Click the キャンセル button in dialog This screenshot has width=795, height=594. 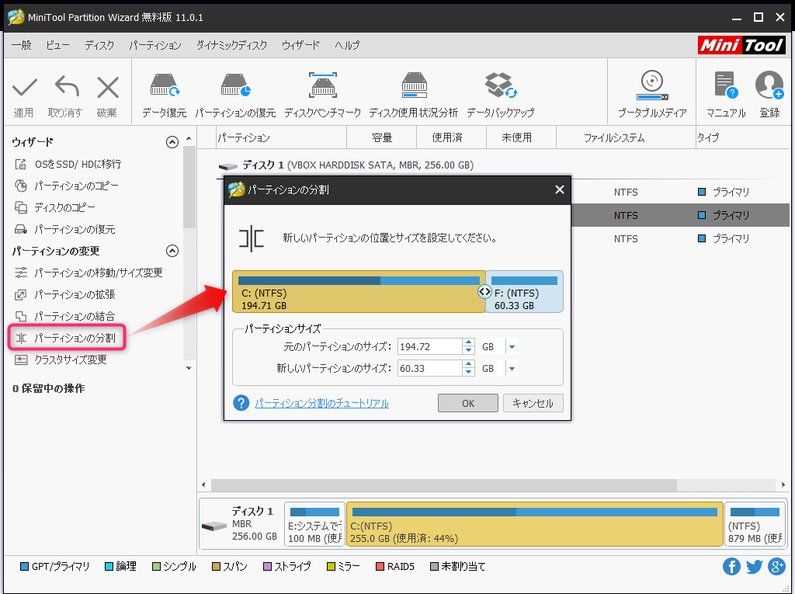coord(533,403)
